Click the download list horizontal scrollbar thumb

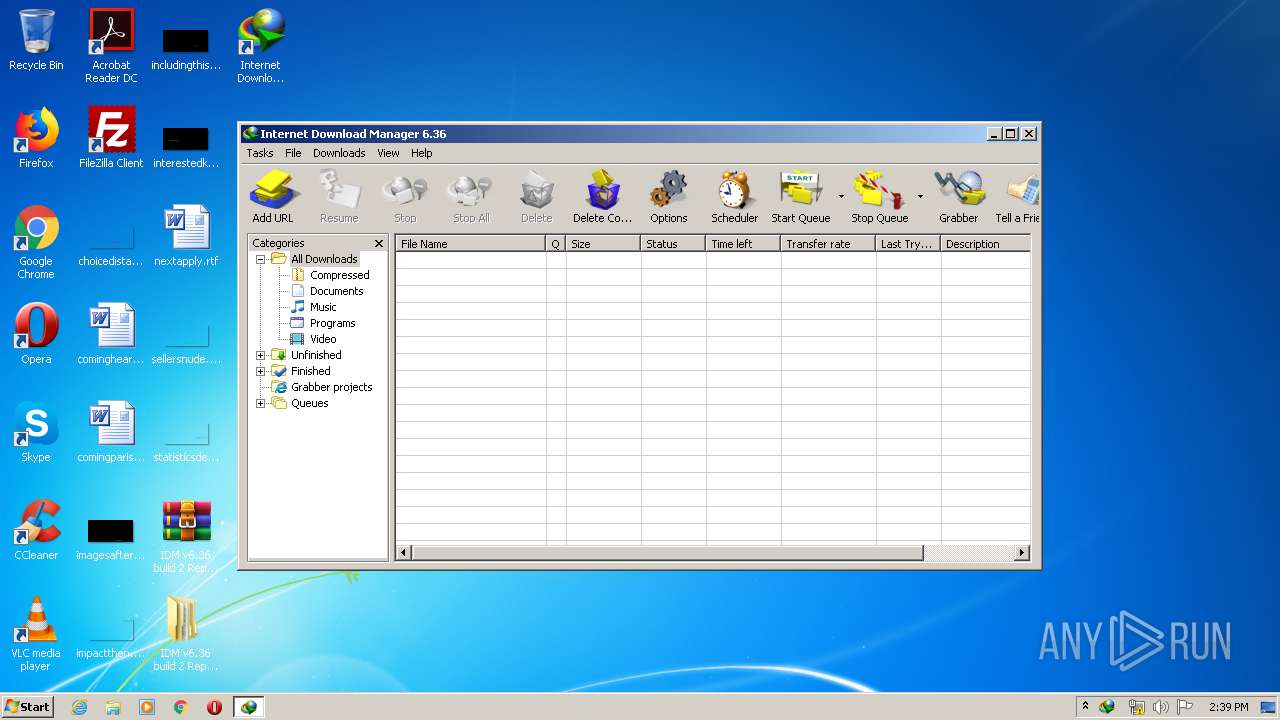(x=667, y=552)
